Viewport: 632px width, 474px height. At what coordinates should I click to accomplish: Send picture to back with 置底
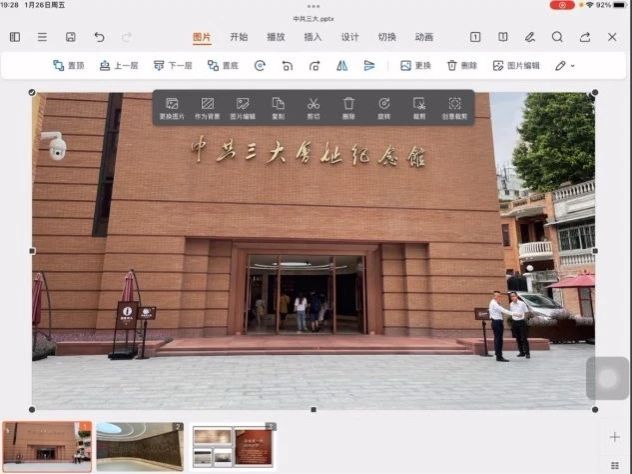(223, 65)
